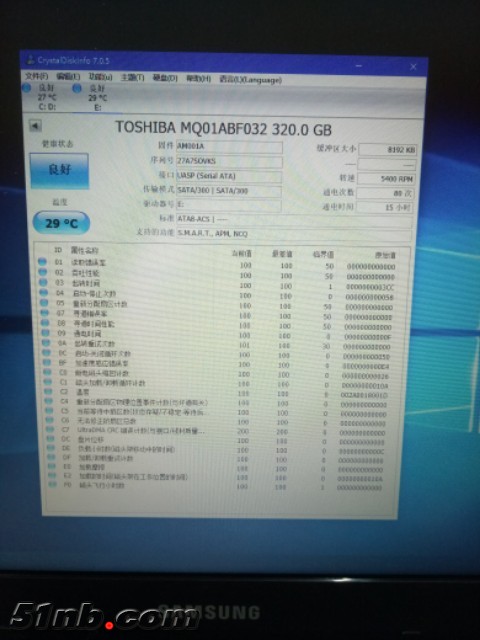Click the 良好 health status button
Image resolution: width=480 pixels, height=640 pixels.
coord(59,170)
